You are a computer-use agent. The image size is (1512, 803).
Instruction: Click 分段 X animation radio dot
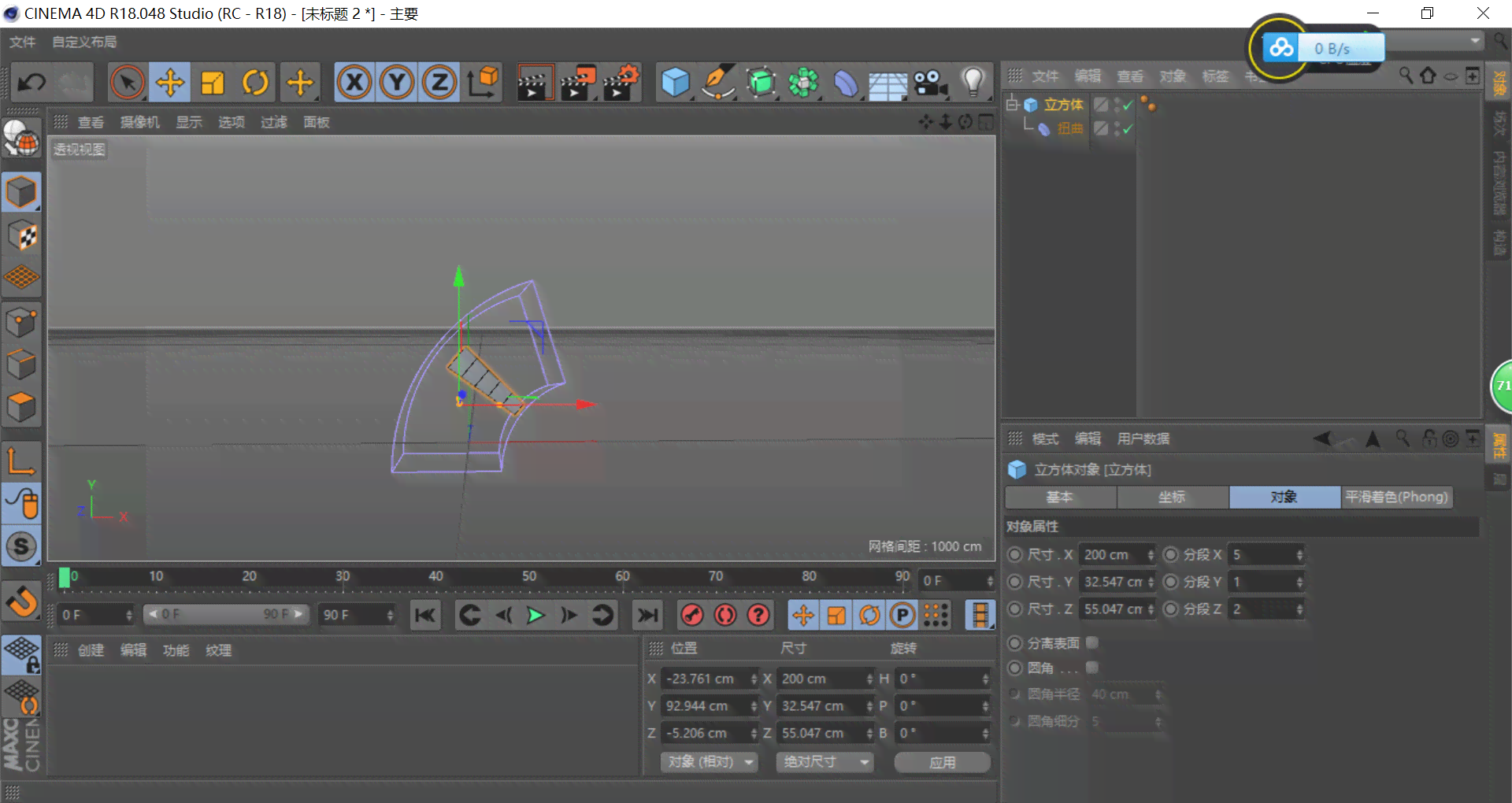1171,554
